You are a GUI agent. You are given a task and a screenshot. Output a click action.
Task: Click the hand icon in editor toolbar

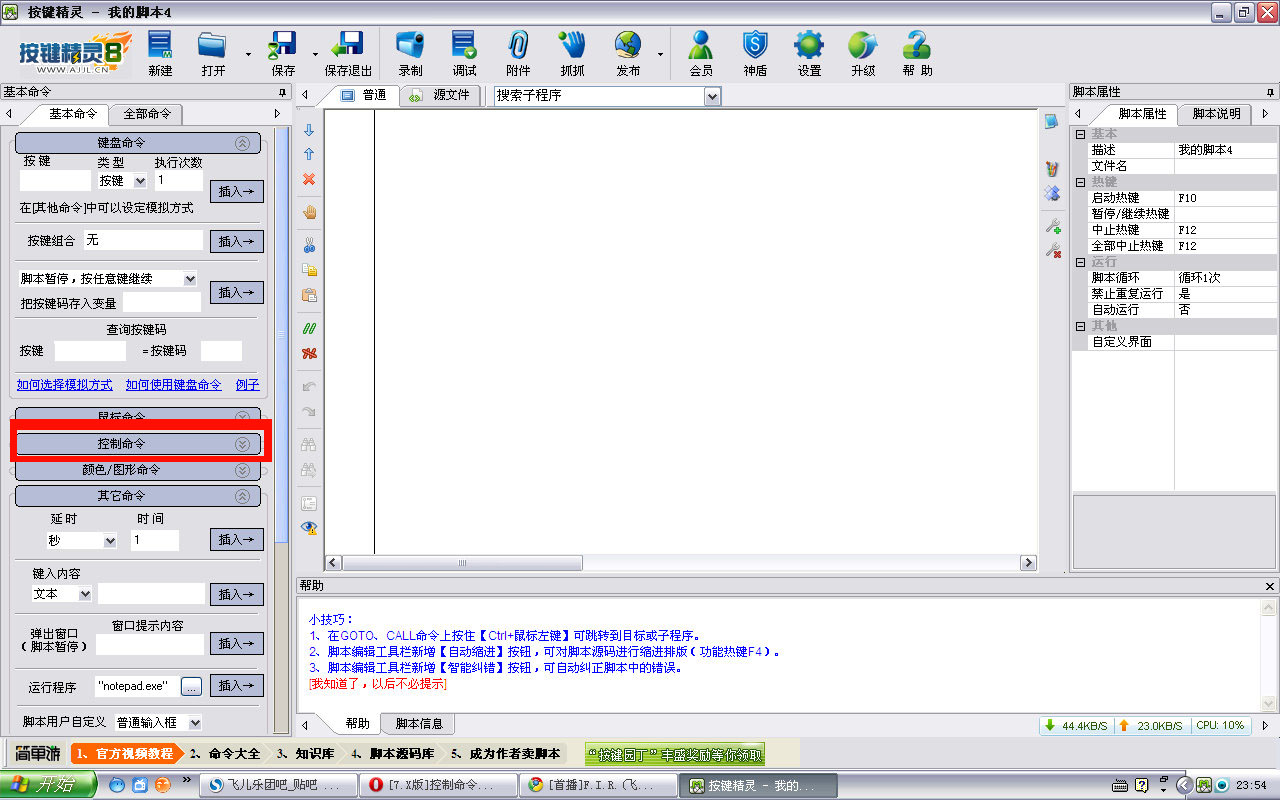tap(309, 212)
